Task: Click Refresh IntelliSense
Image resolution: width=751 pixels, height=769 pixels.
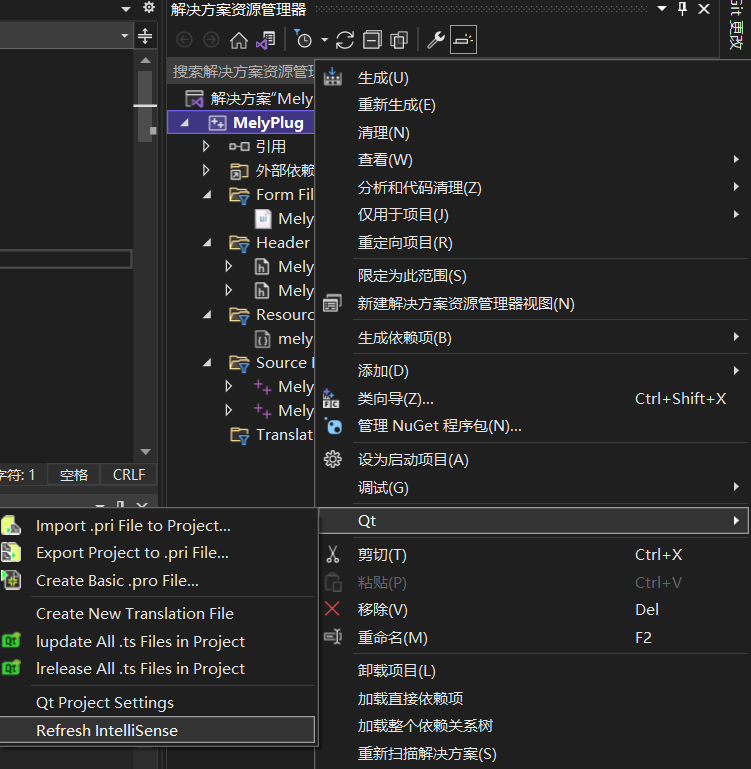Action: [157, 730]
